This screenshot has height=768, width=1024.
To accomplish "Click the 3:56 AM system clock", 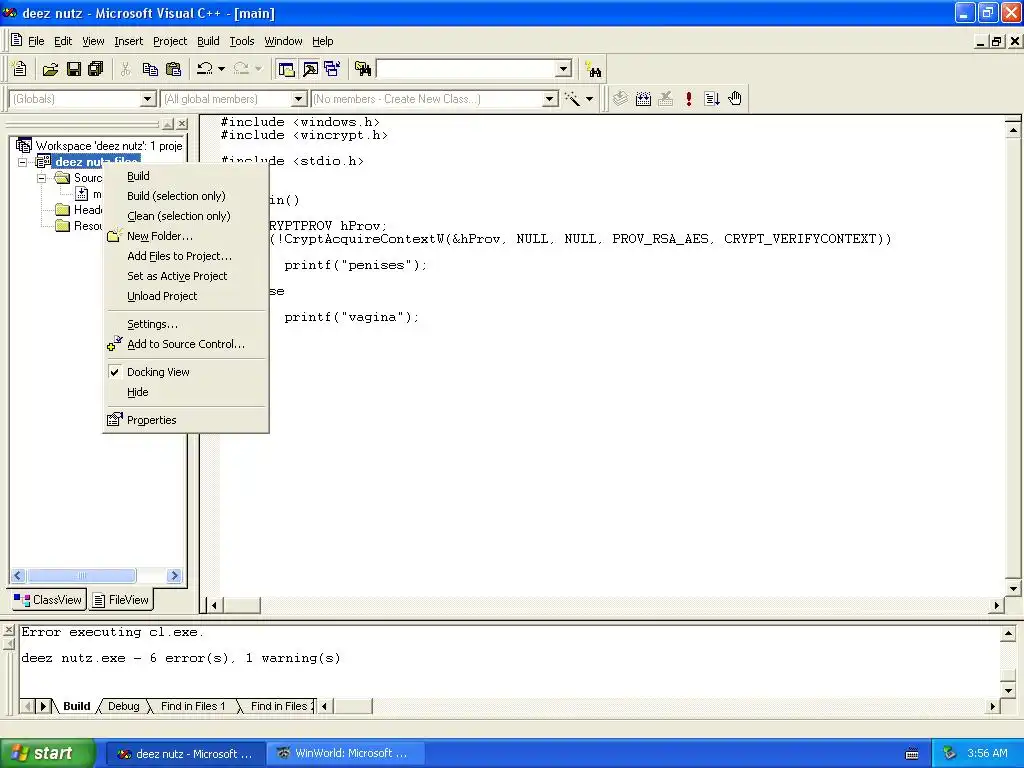I will 987,753.
